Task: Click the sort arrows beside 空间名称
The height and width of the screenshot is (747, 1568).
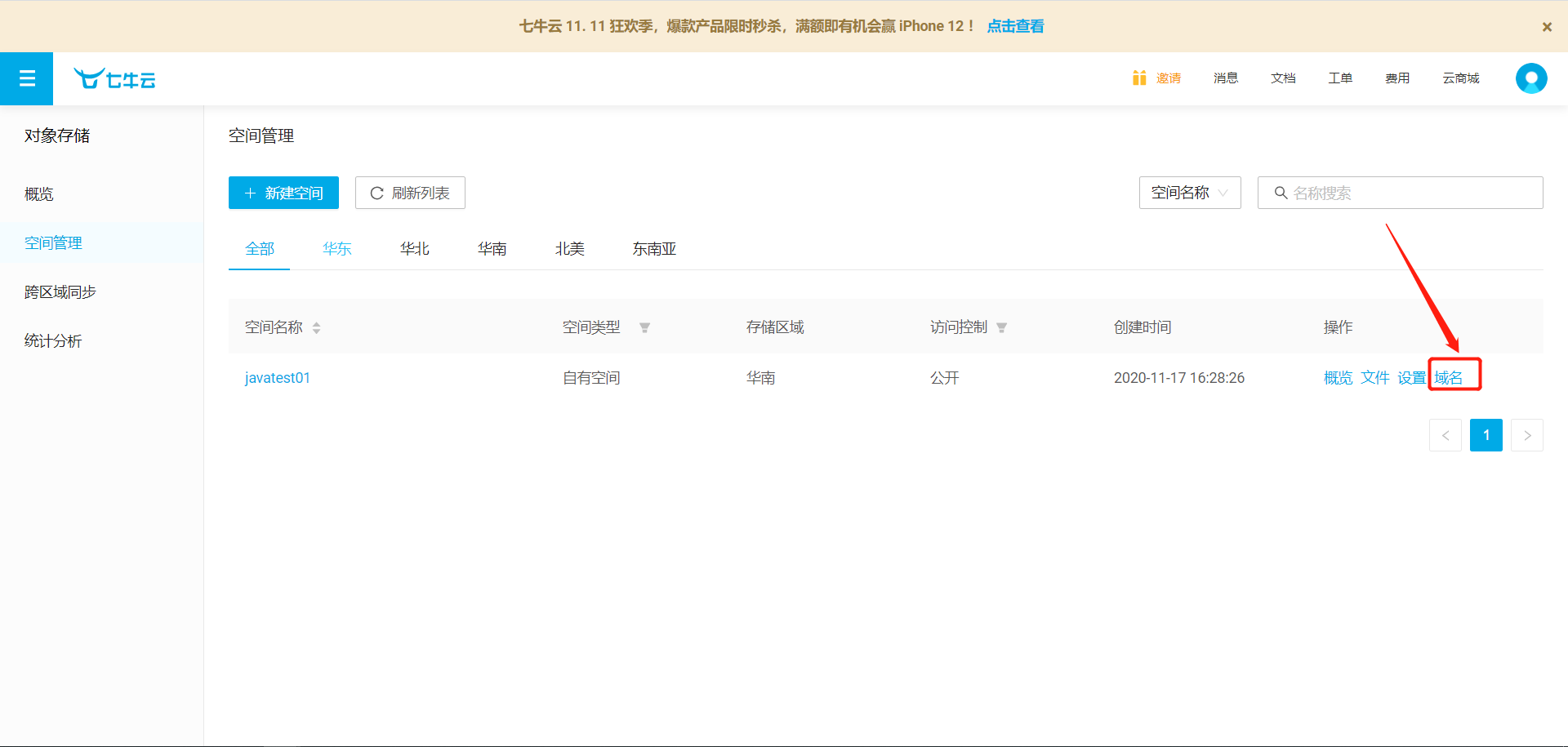Action: pos(316,327)
